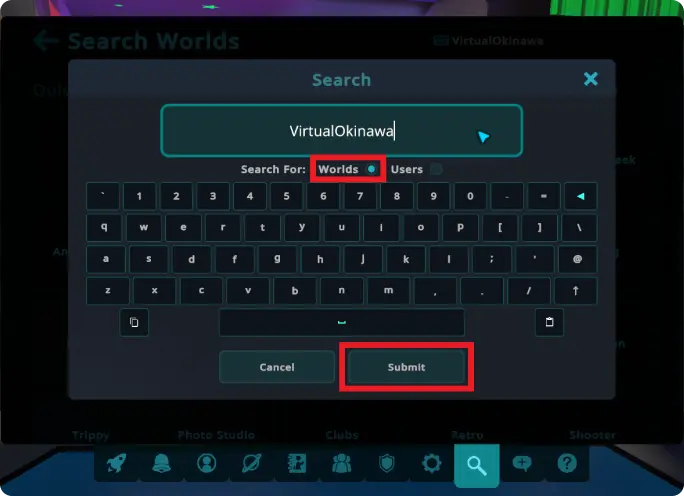Open the rocket launch pad icon
Viewport: 684px width, 496px height.
coord(116,463)
